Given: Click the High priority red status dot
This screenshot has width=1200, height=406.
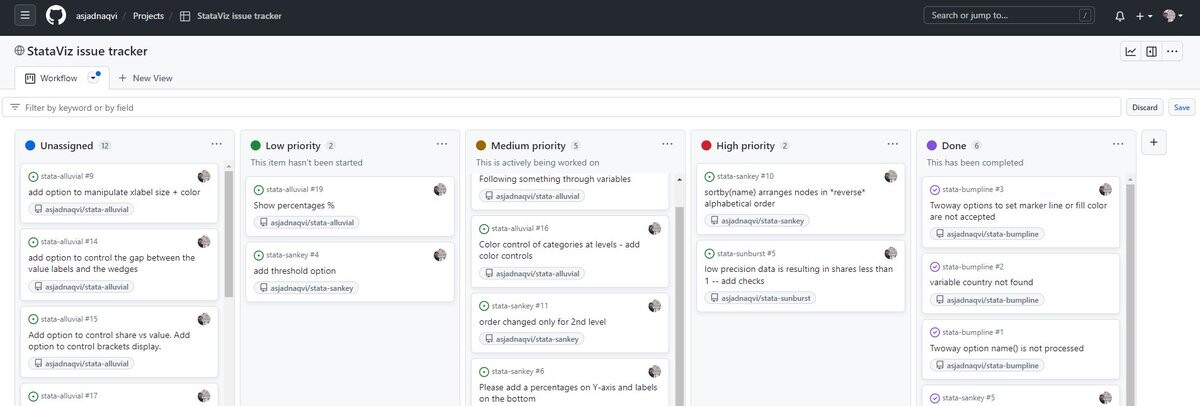Looking at the screenshot, I should tap(706, 146).
